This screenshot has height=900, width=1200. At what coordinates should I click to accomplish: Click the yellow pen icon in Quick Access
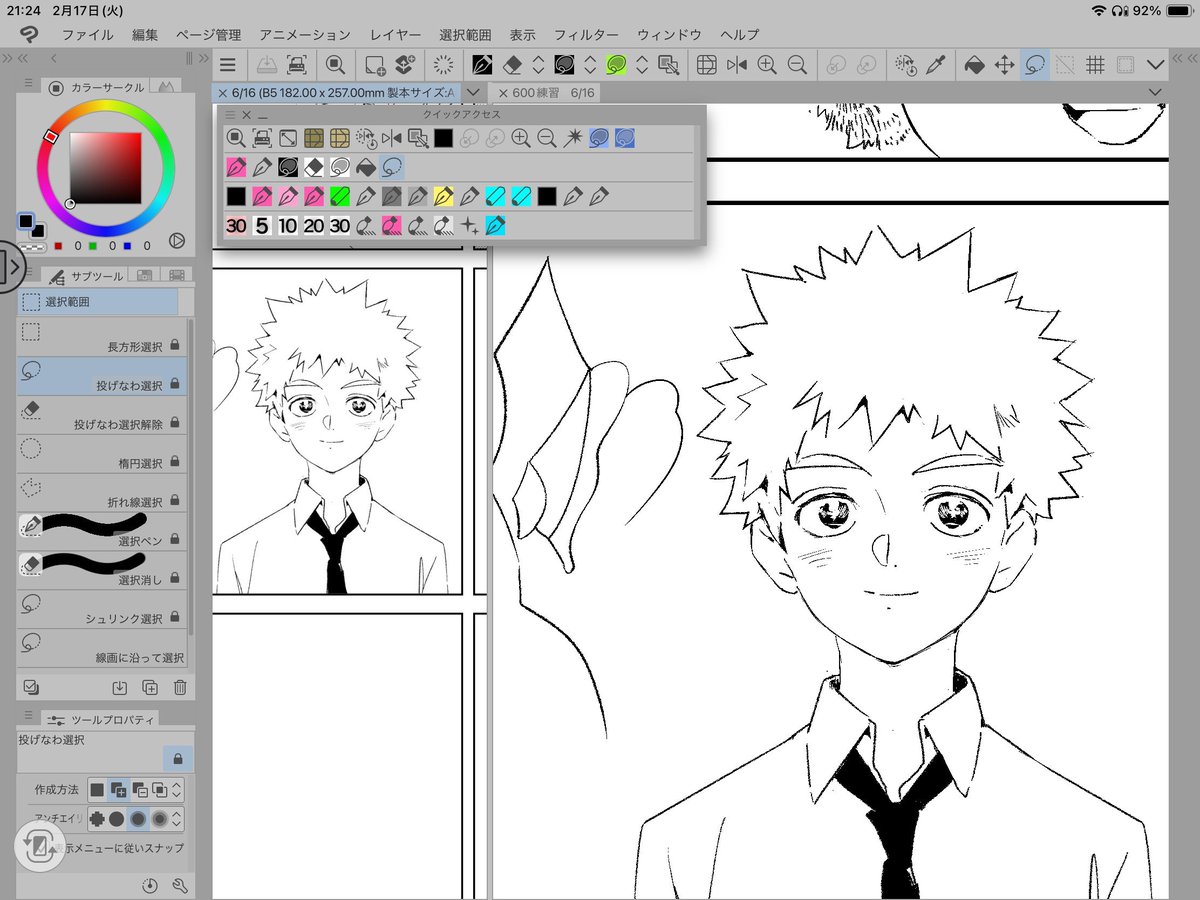(x=443, y=196)
